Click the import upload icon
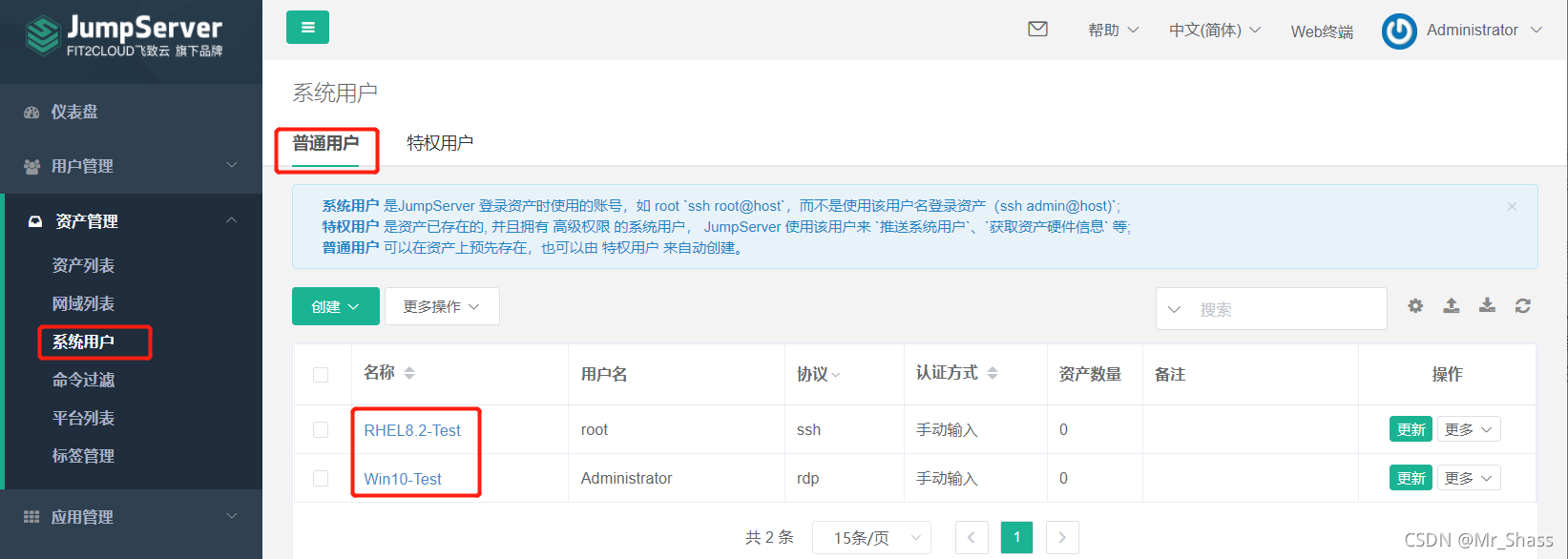1568x559 pixels. 1451,306
